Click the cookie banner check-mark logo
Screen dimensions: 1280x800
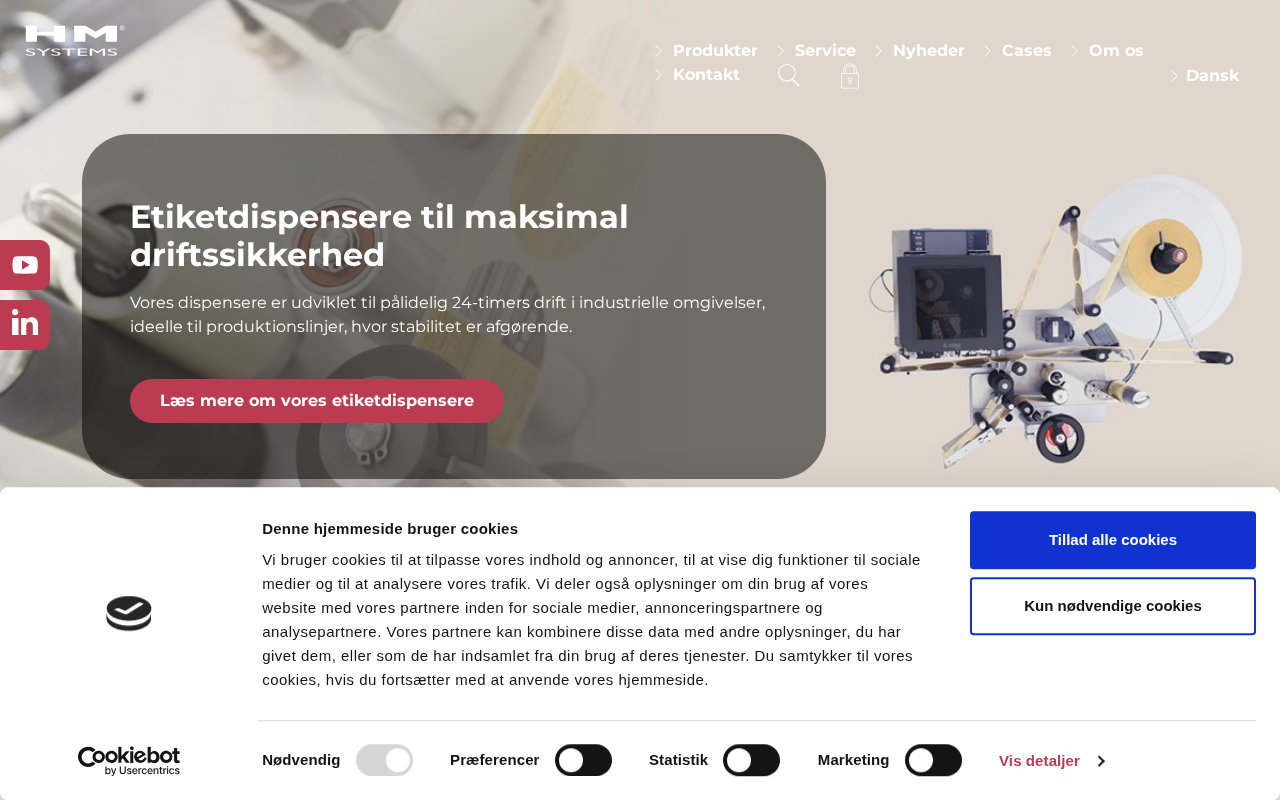(129, 613)
